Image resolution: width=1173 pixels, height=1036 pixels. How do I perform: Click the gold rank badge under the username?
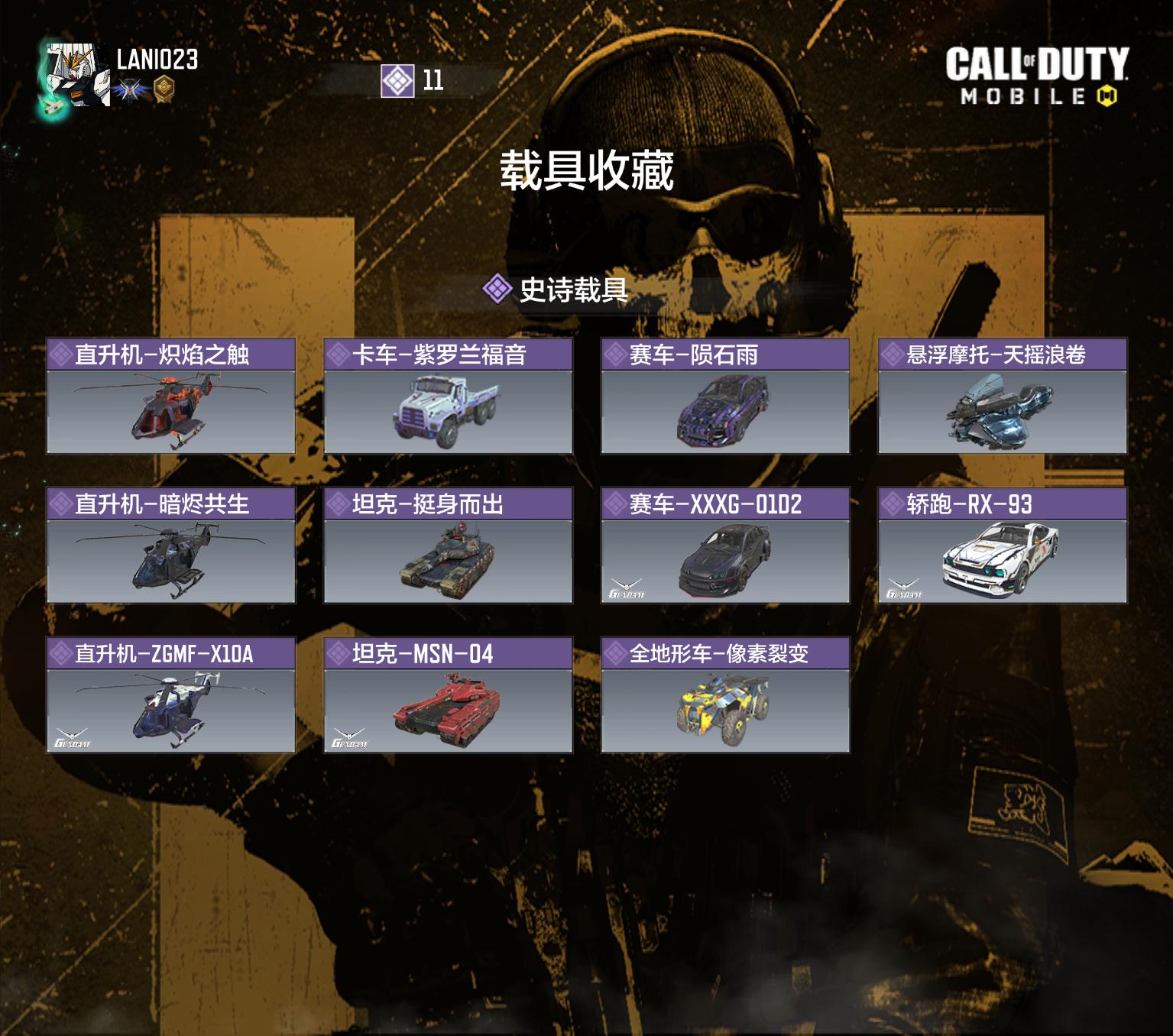[x=163, y=89]
